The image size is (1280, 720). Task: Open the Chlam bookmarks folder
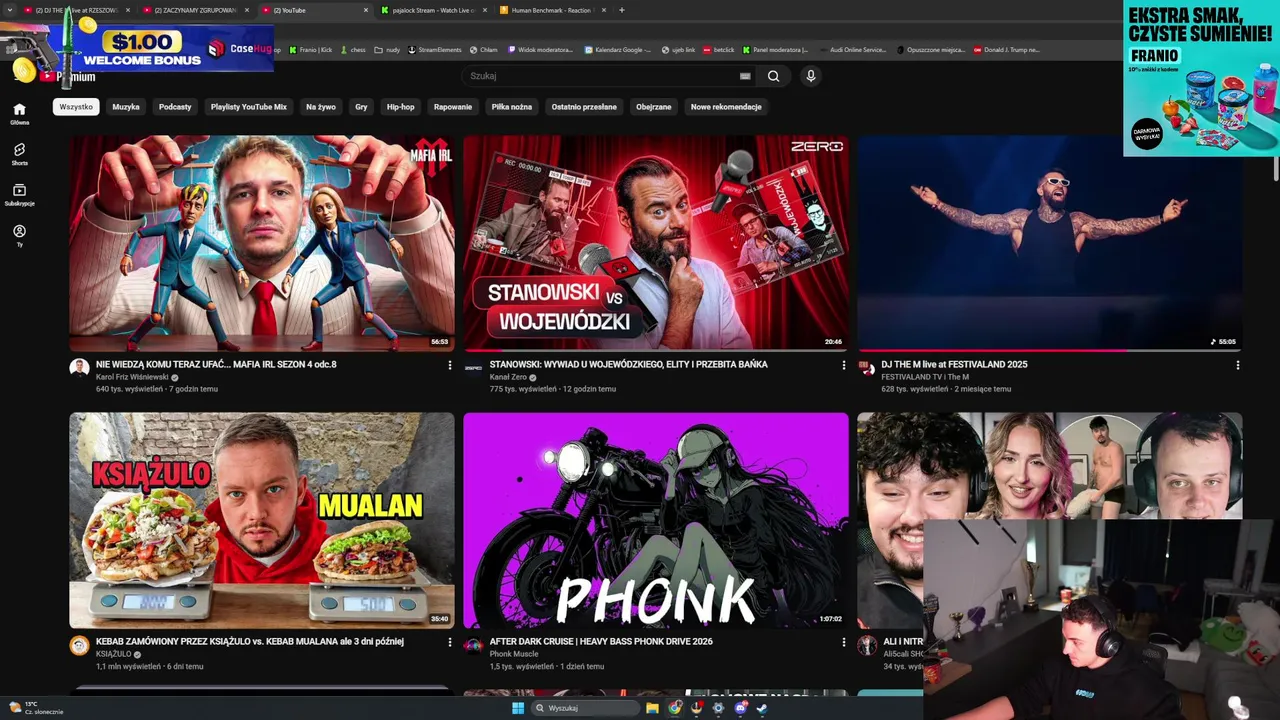point(483,49)
